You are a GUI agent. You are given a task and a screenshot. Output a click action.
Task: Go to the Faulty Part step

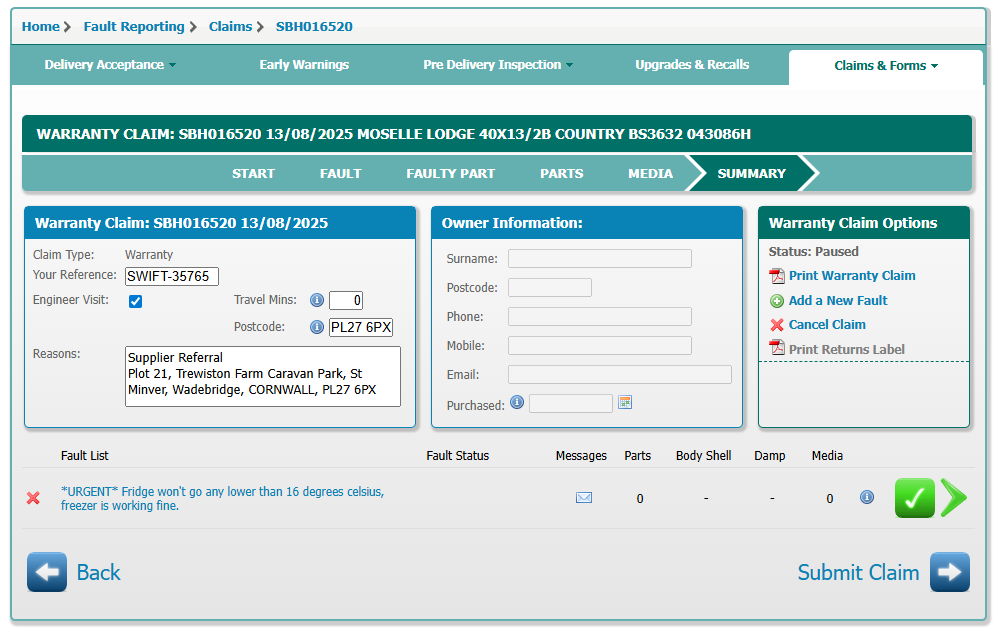(x=450, y=173)
